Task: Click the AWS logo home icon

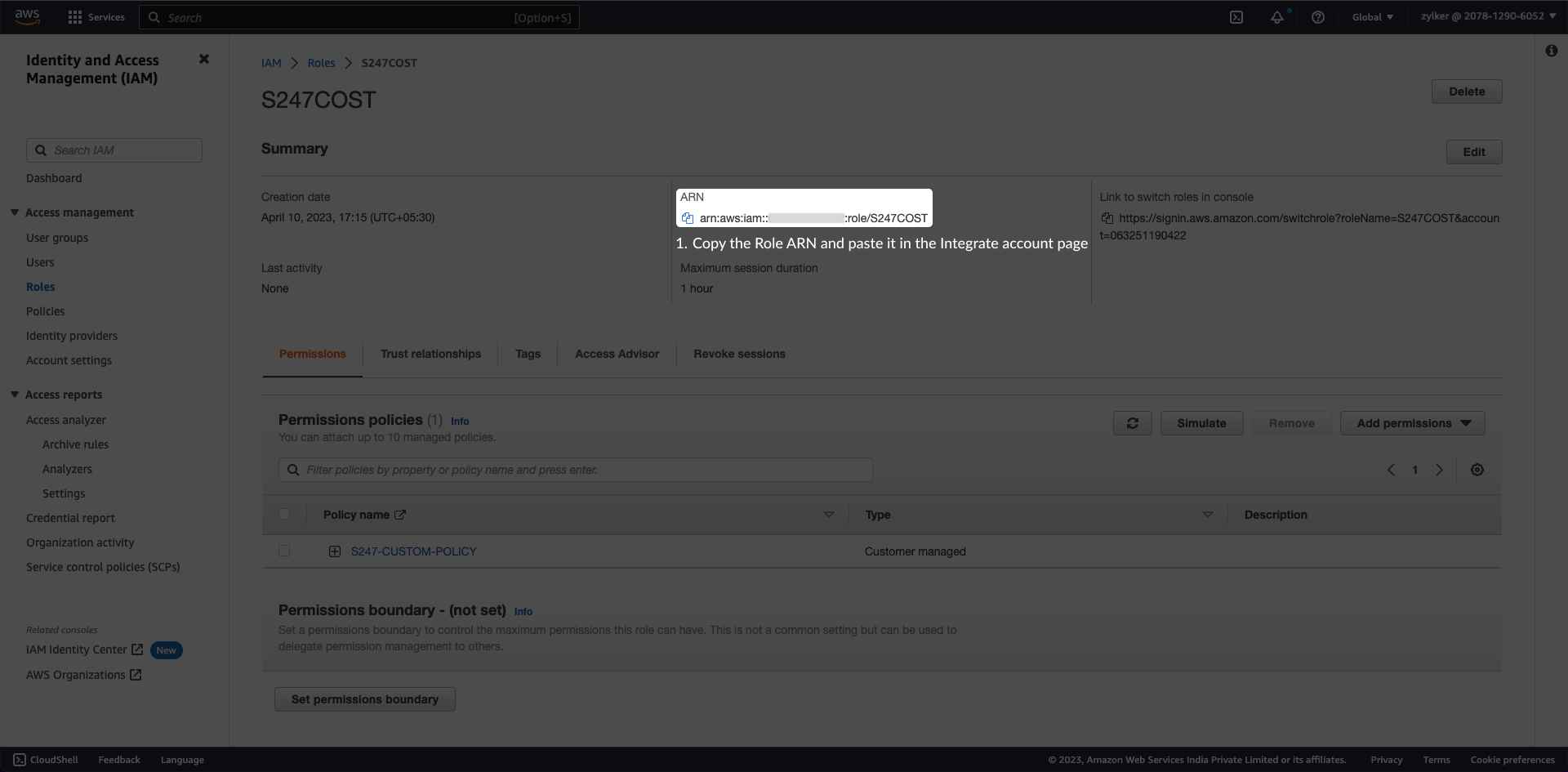Action: [27, 17]
